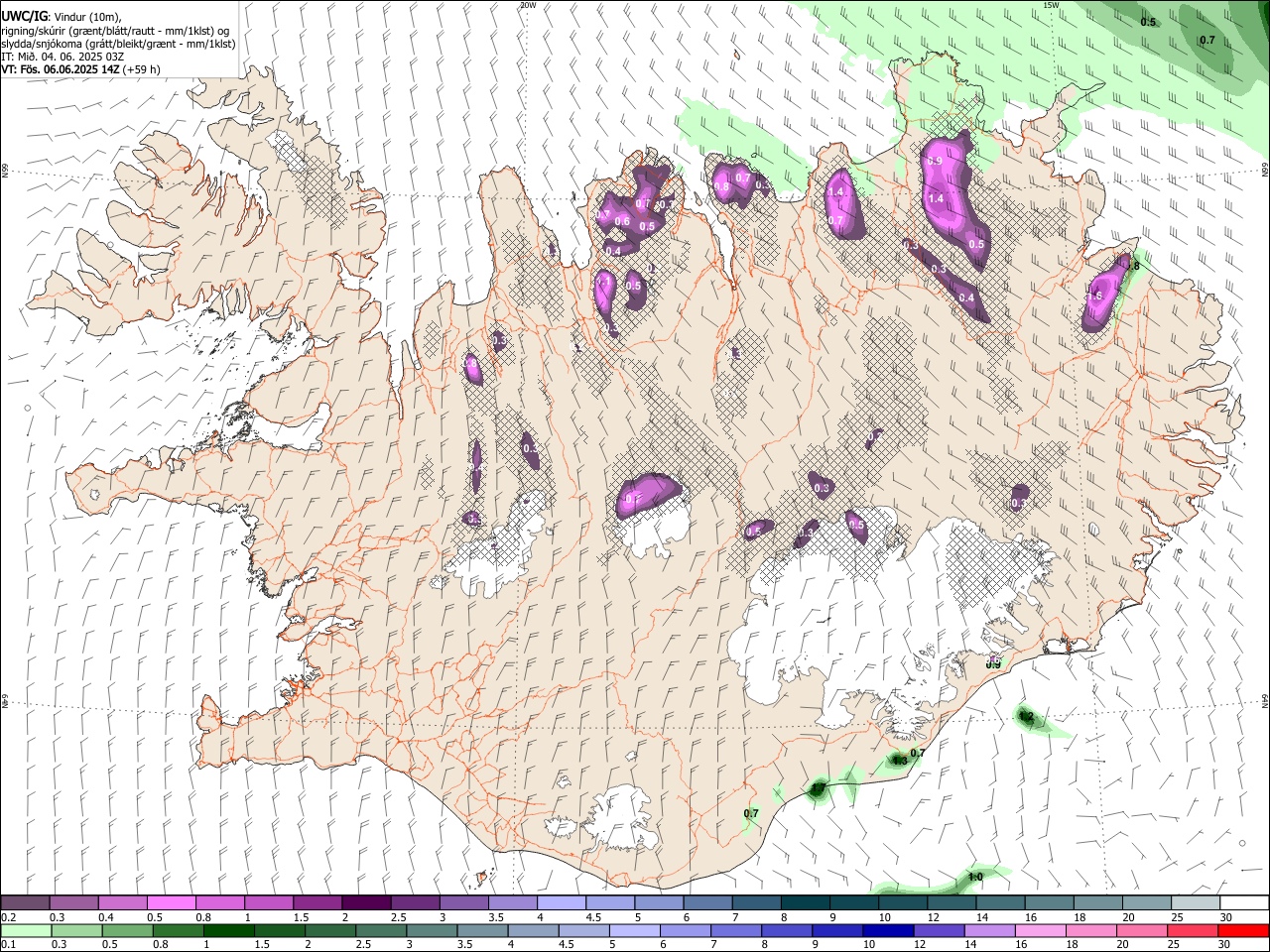
Task: Click the 'IT: Mið. 04. 06. 2025 03Z' line
Action: [63, 57]
